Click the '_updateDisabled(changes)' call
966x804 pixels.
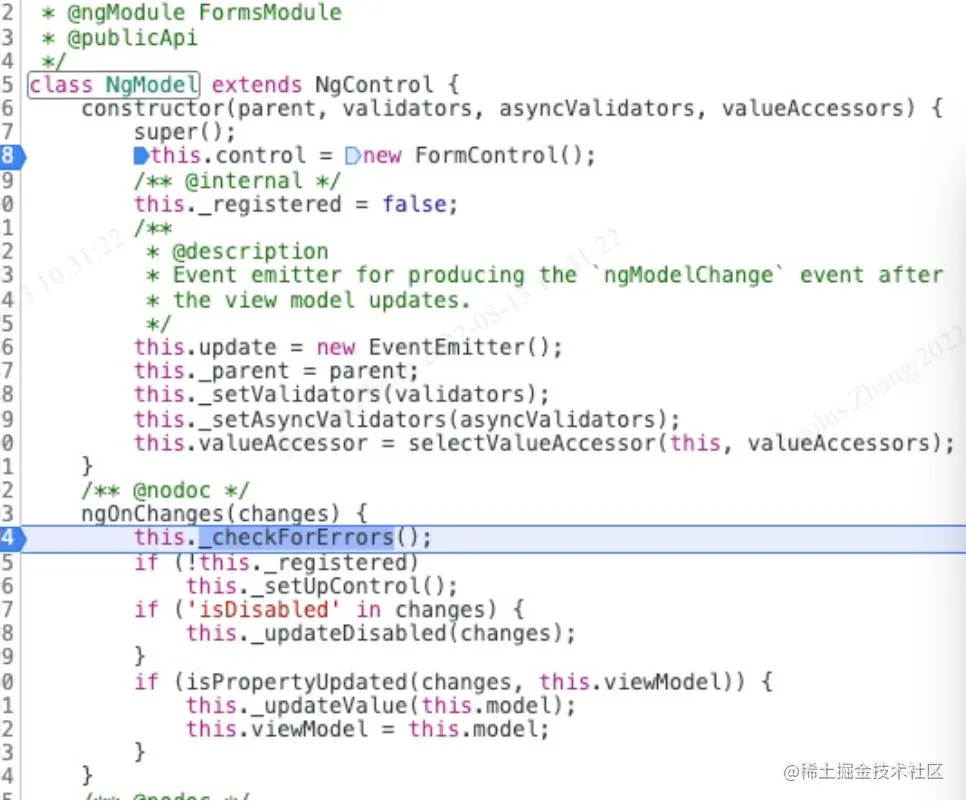coord(407,633)
